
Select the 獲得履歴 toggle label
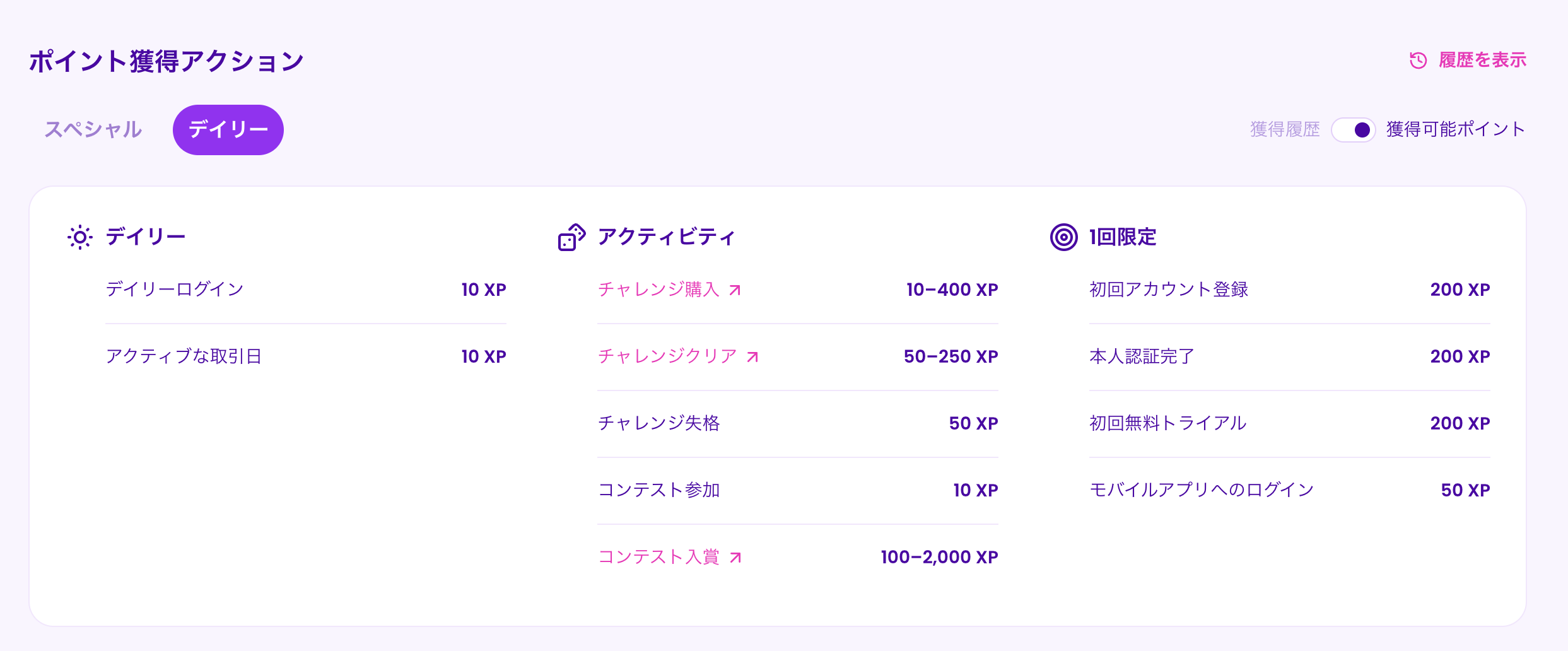tap(1285, 130)
